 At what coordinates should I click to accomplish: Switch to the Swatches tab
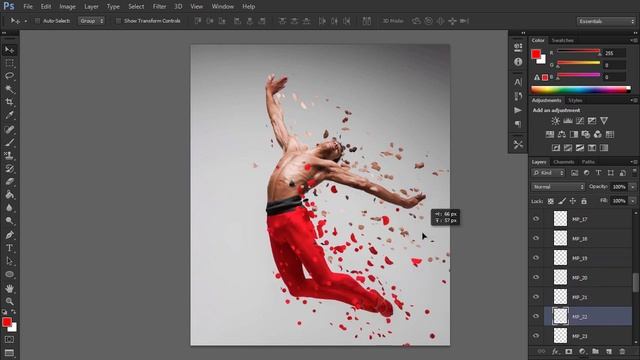click(562, 40)
